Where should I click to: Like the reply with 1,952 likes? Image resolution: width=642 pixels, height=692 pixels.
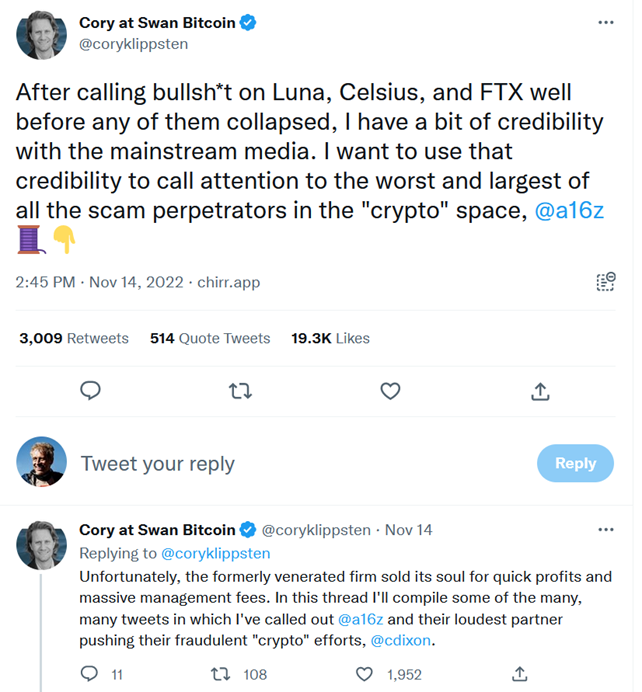click(x=369, y=674)
